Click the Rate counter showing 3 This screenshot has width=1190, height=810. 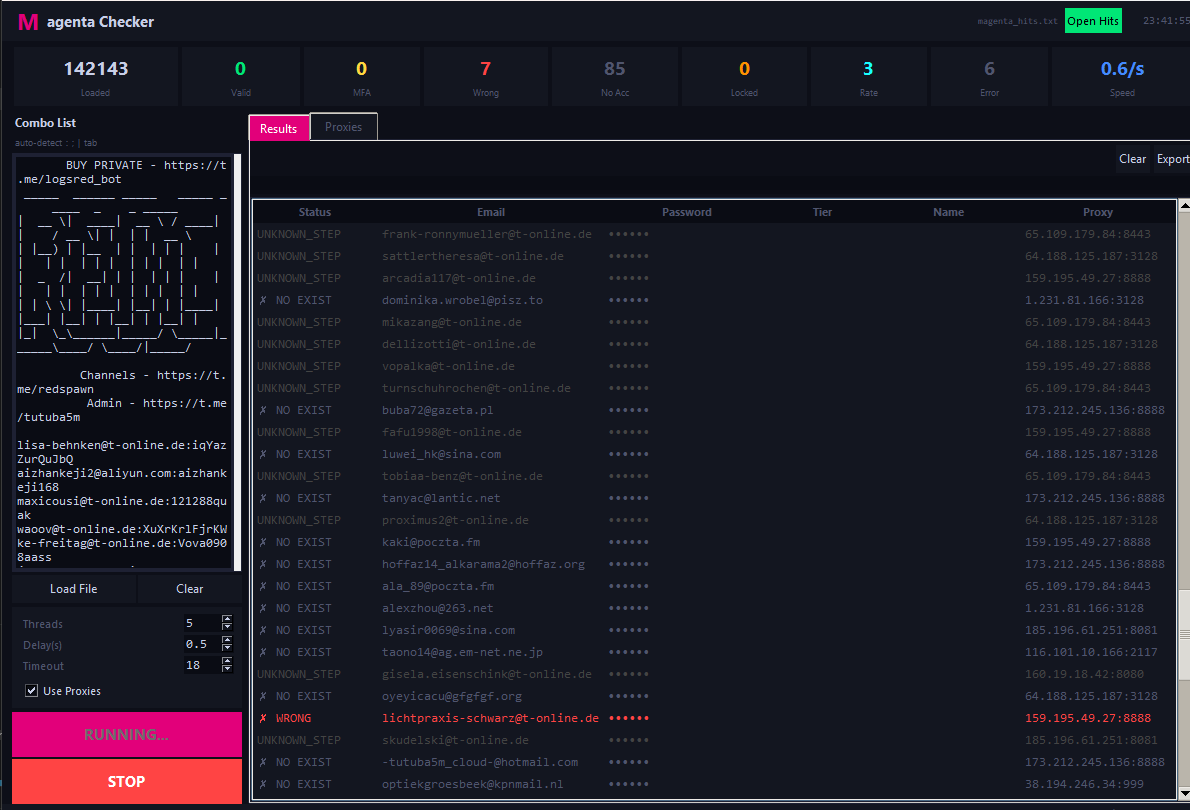click(x=868, y=77)
